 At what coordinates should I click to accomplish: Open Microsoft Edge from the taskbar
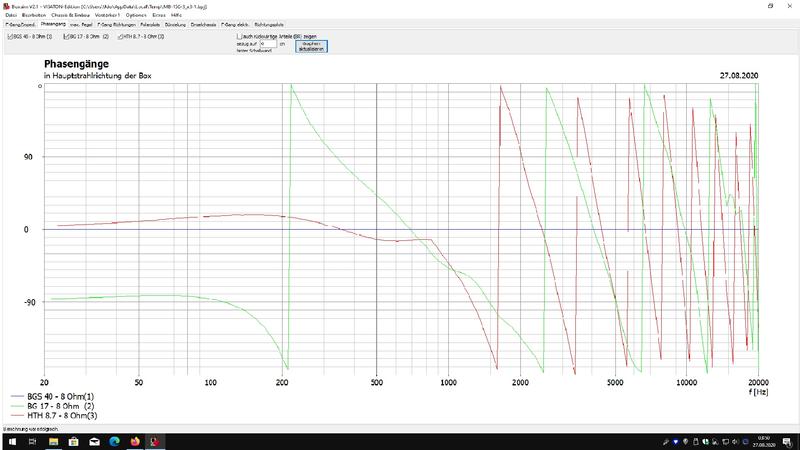113,441
